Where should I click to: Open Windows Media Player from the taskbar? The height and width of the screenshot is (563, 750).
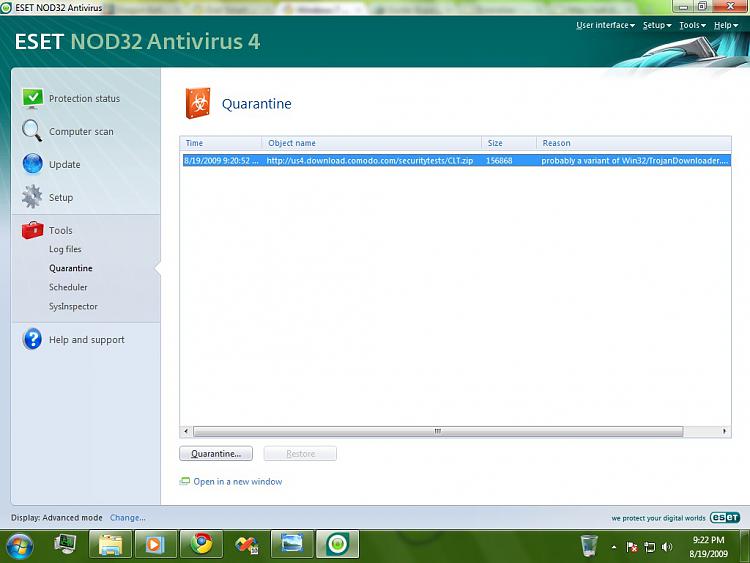[155, 544]
